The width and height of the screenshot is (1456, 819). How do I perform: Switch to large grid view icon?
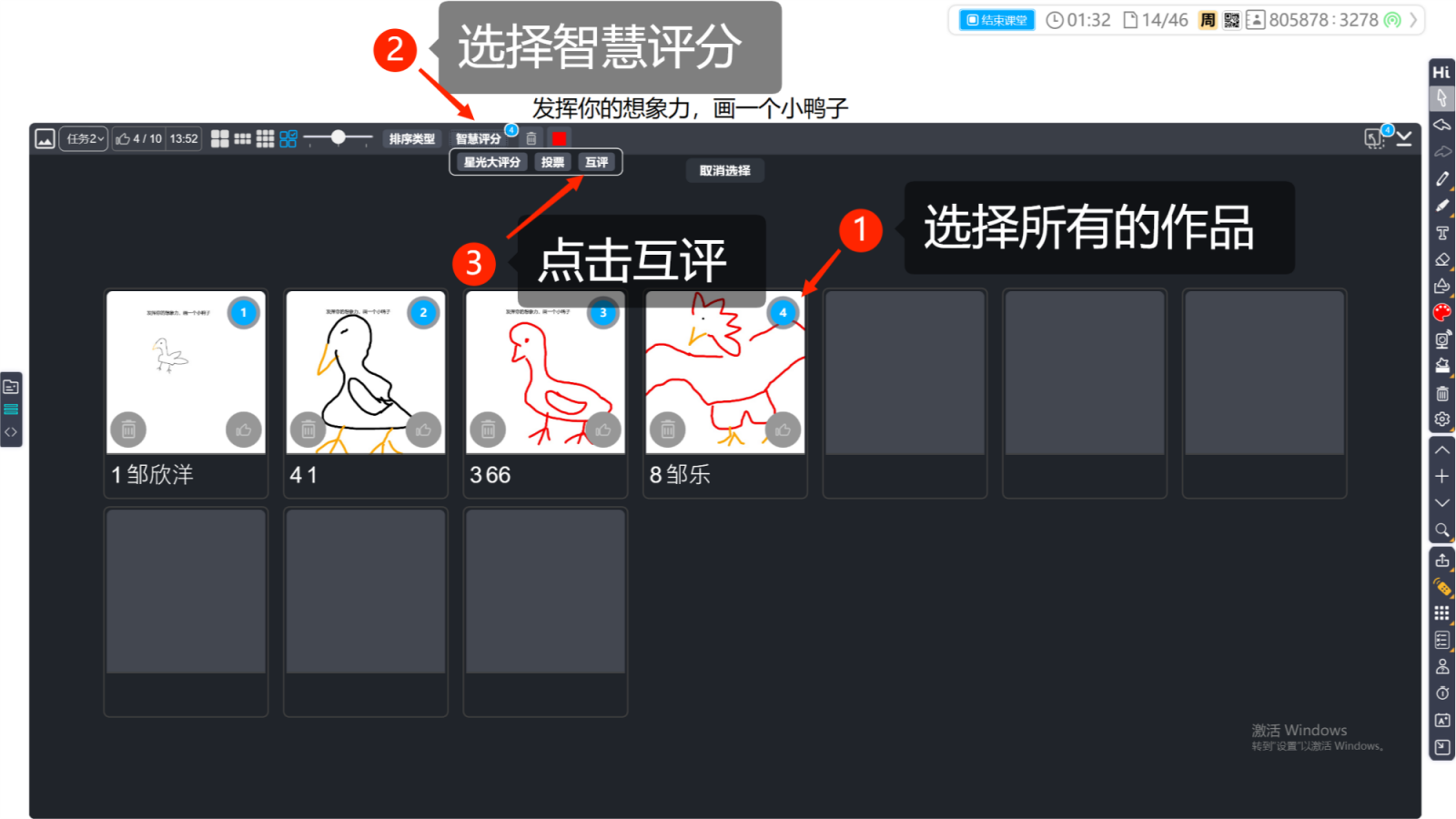219,138
